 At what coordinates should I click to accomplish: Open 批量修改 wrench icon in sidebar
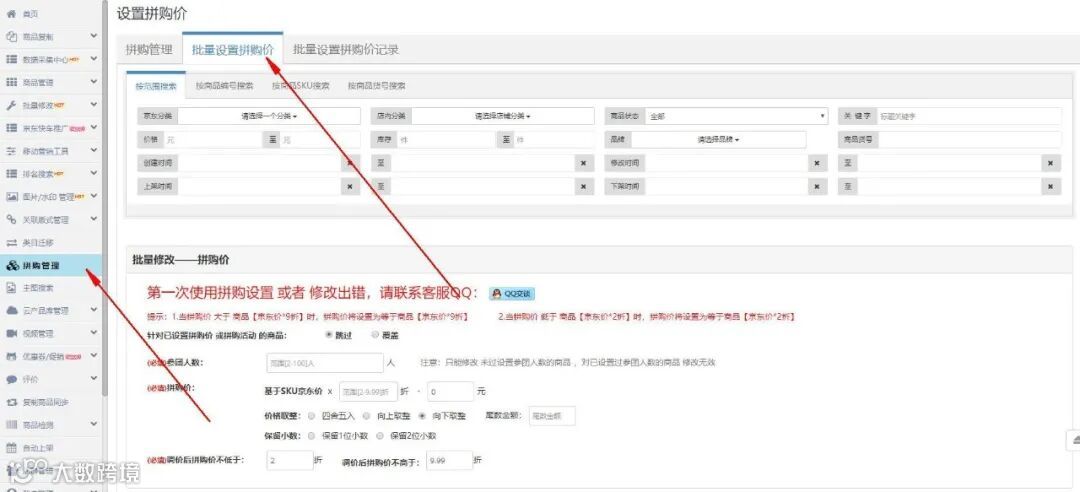[11, 105]
